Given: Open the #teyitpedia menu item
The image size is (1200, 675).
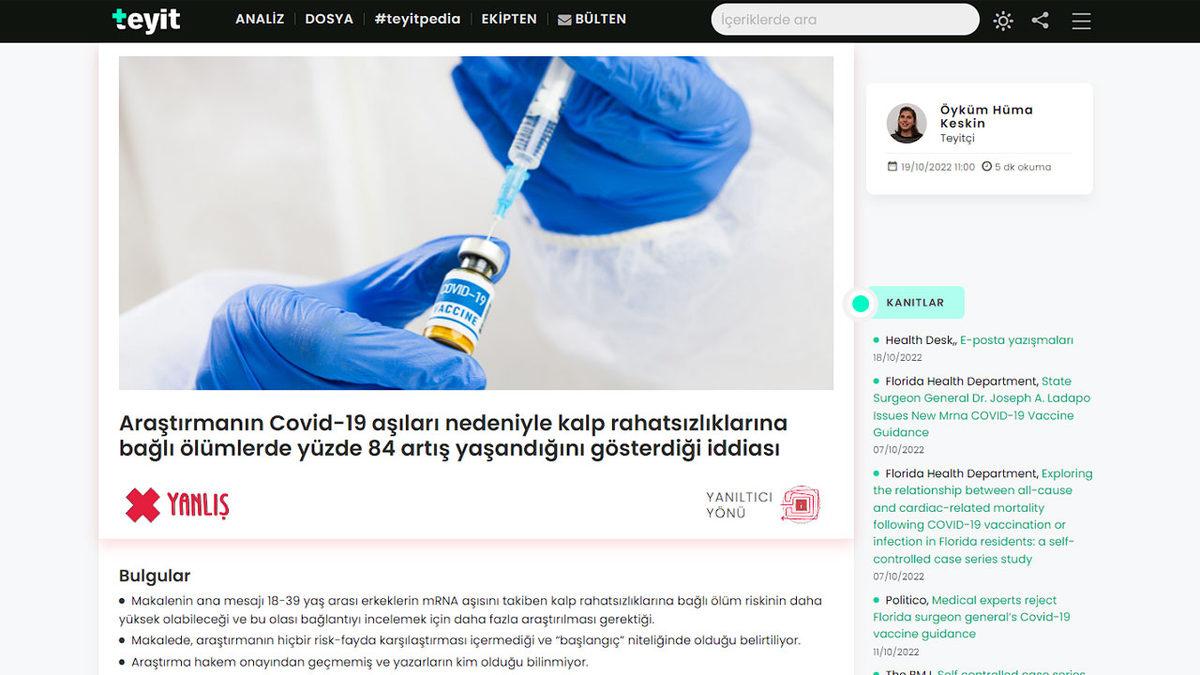Looking at the screenshot, I should (x=417, y=19).
